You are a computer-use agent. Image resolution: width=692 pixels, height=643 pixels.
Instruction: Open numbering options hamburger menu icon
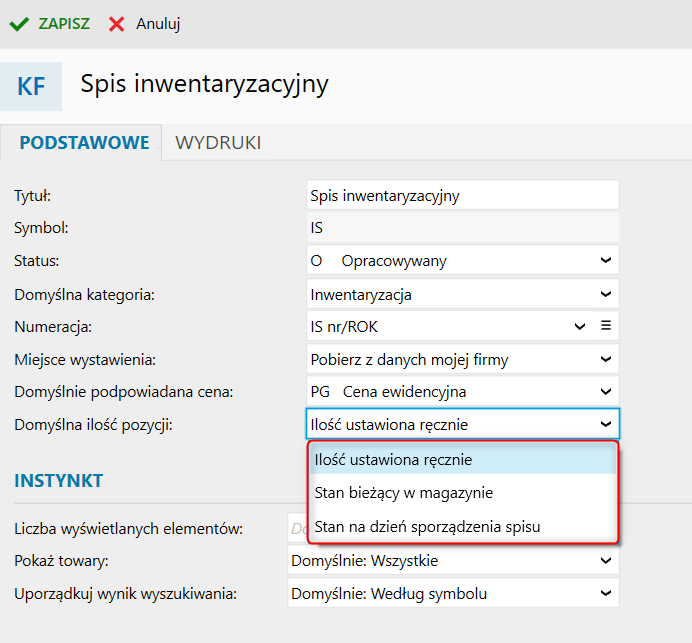605,326
